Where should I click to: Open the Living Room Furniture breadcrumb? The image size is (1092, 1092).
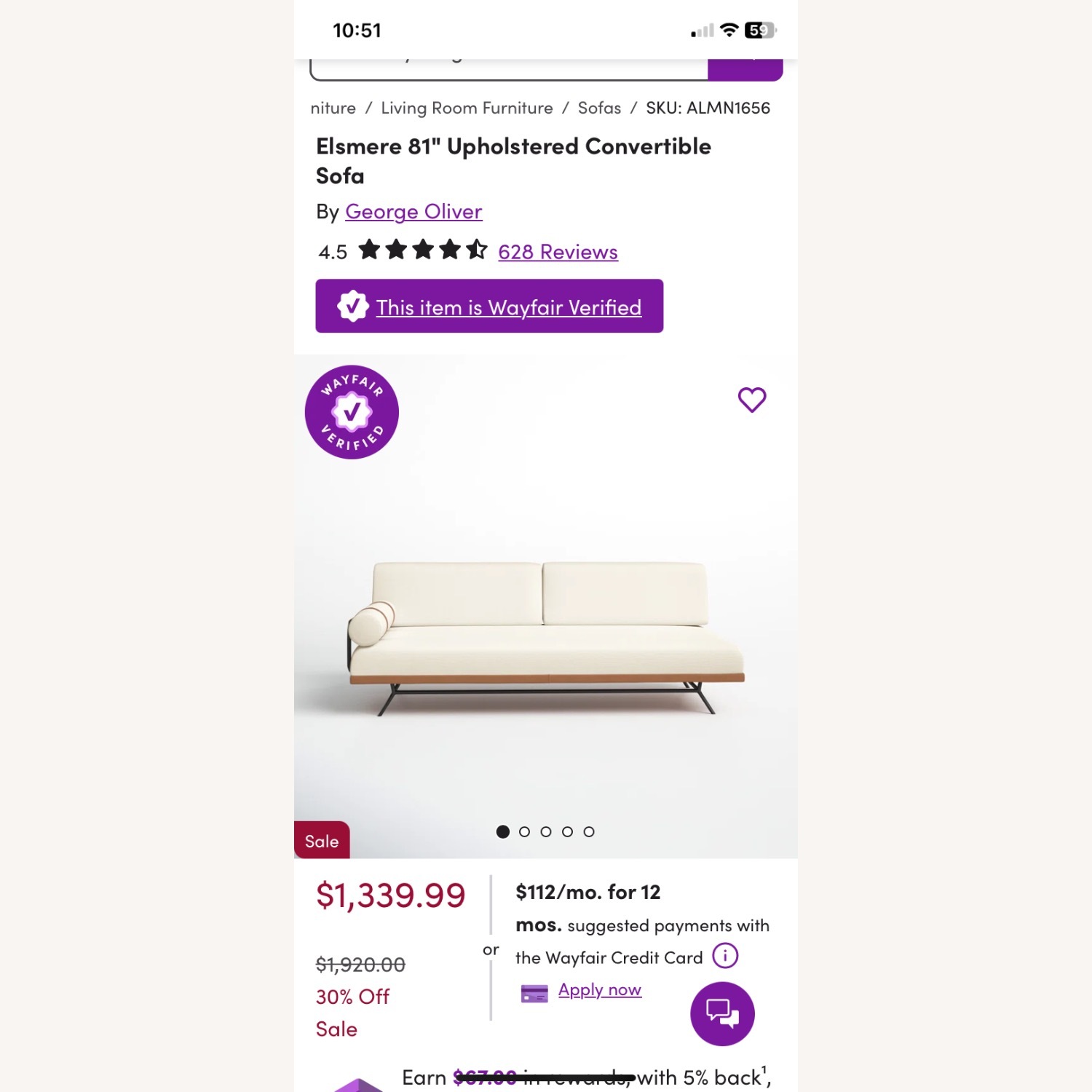pyautogui.click(x=467, y=107)
